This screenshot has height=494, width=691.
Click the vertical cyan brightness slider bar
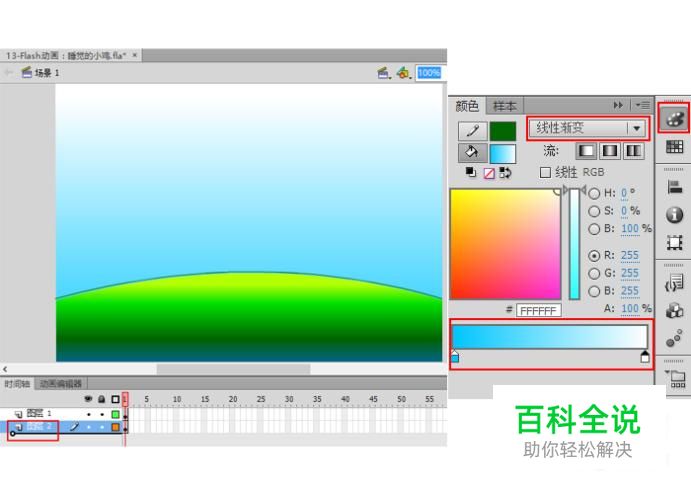point(574,244)
